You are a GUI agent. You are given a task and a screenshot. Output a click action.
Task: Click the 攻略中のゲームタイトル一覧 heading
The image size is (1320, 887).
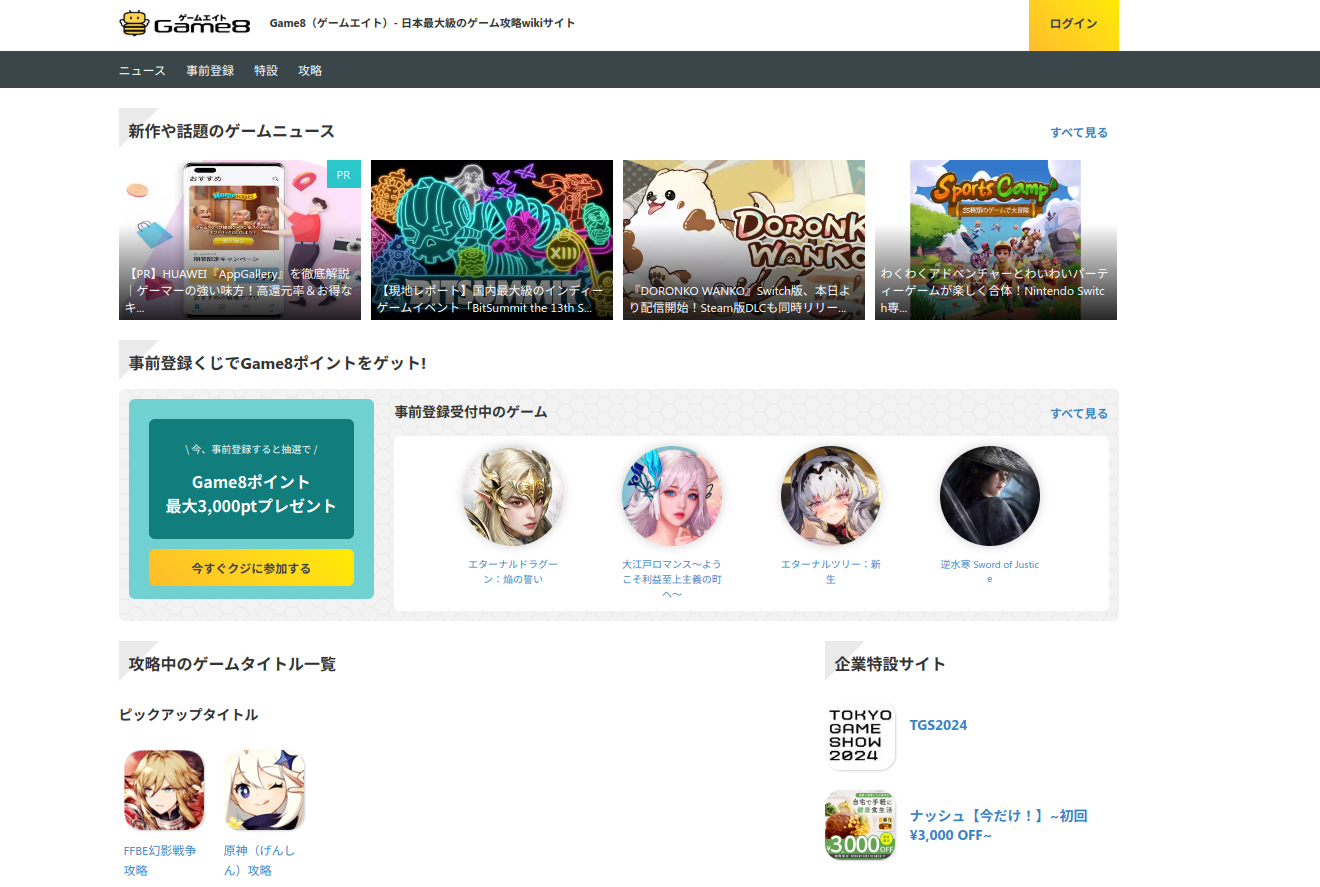coord(232,663)
